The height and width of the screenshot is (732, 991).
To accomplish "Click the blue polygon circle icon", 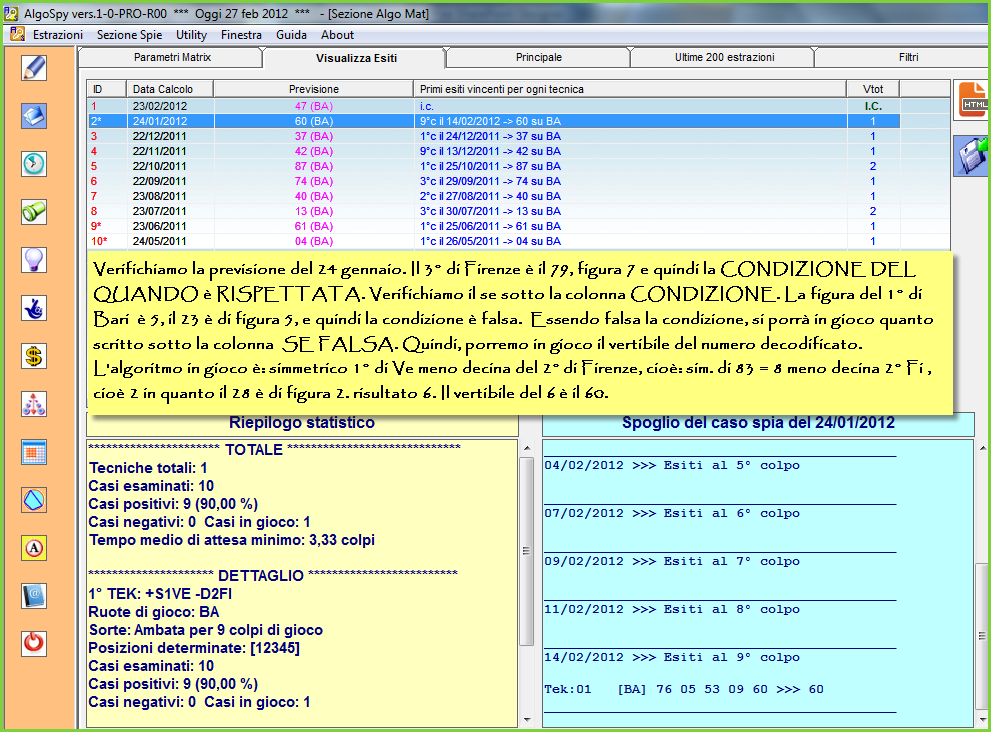I will [34, 500].
